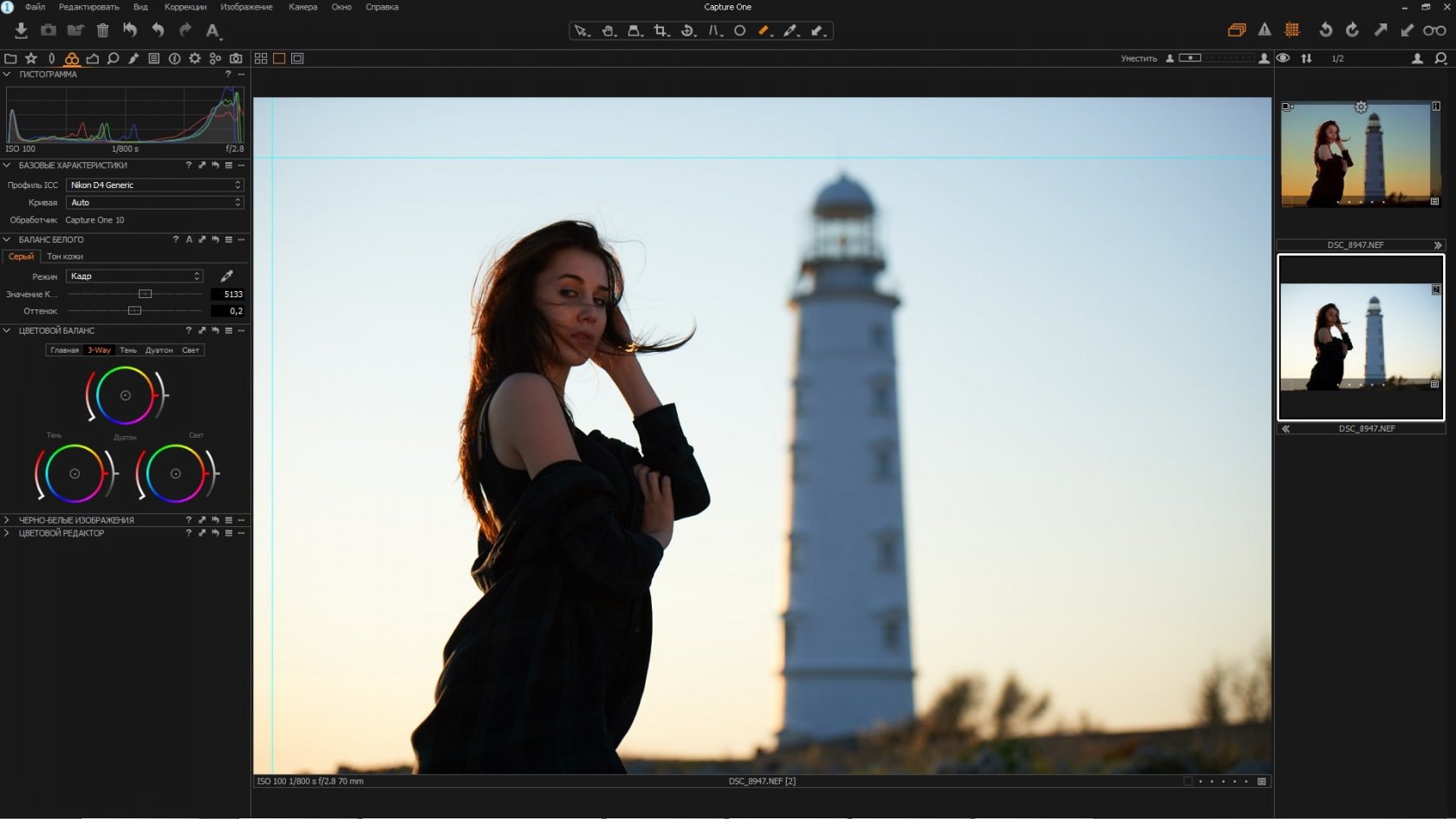
Task: Click the Import images download-arrow icon
Action: click(x=21, y=30)
